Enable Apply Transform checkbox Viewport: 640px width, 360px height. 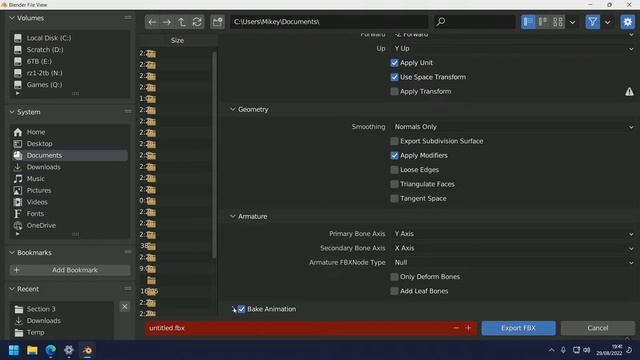click(394, 91)
